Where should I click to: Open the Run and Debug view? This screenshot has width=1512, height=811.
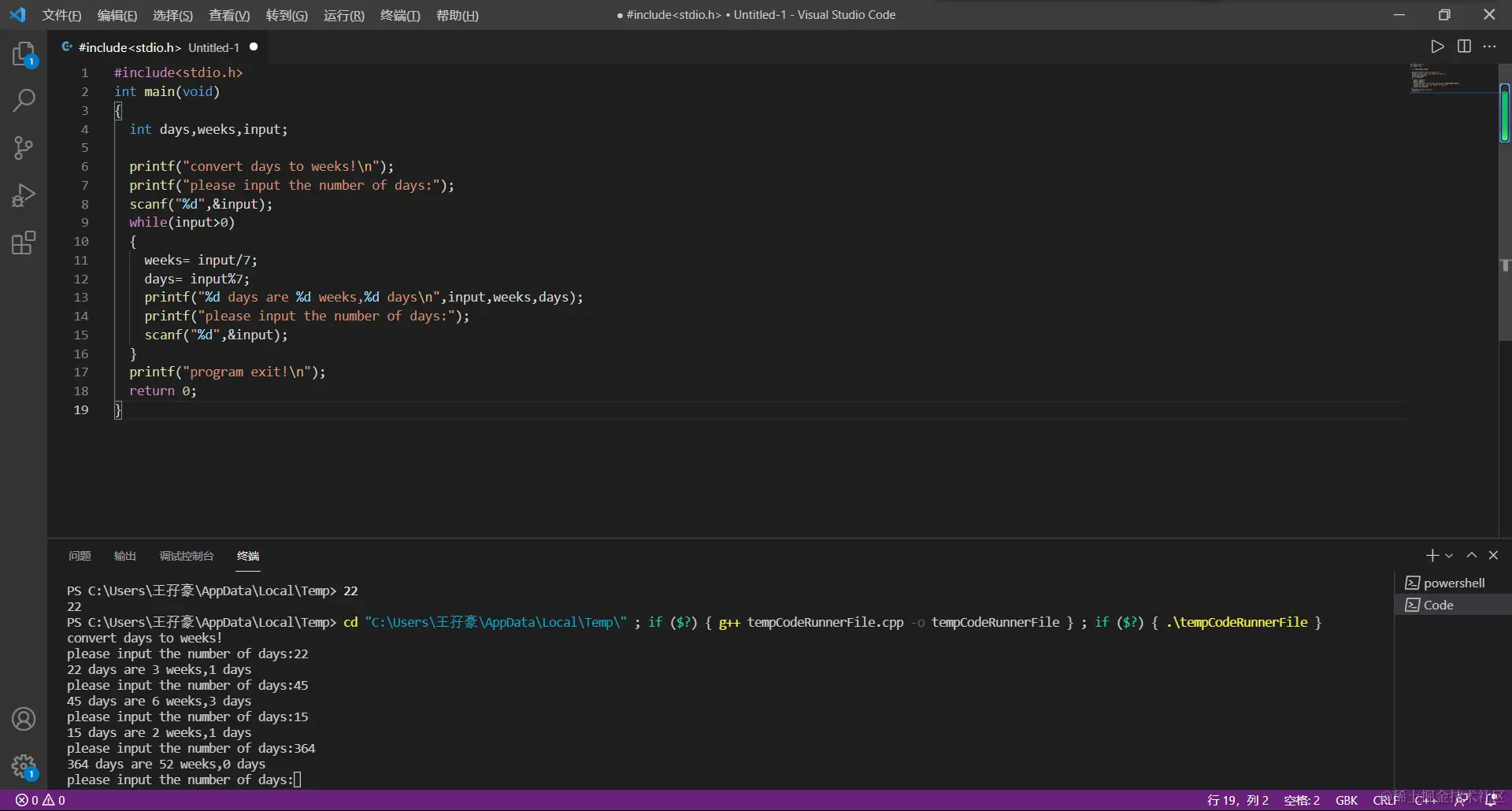tap(24, 195)
